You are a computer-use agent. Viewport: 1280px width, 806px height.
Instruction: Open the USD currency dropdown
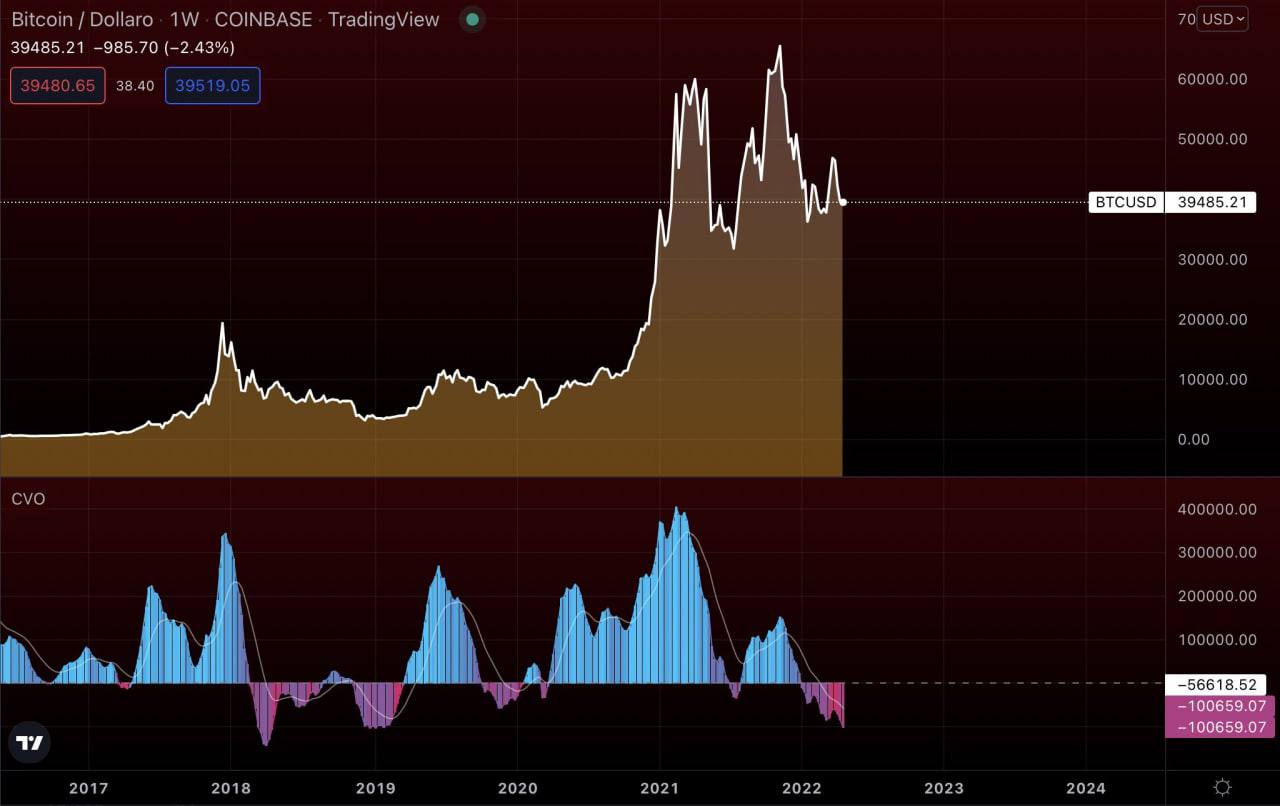click(1224, 19)
